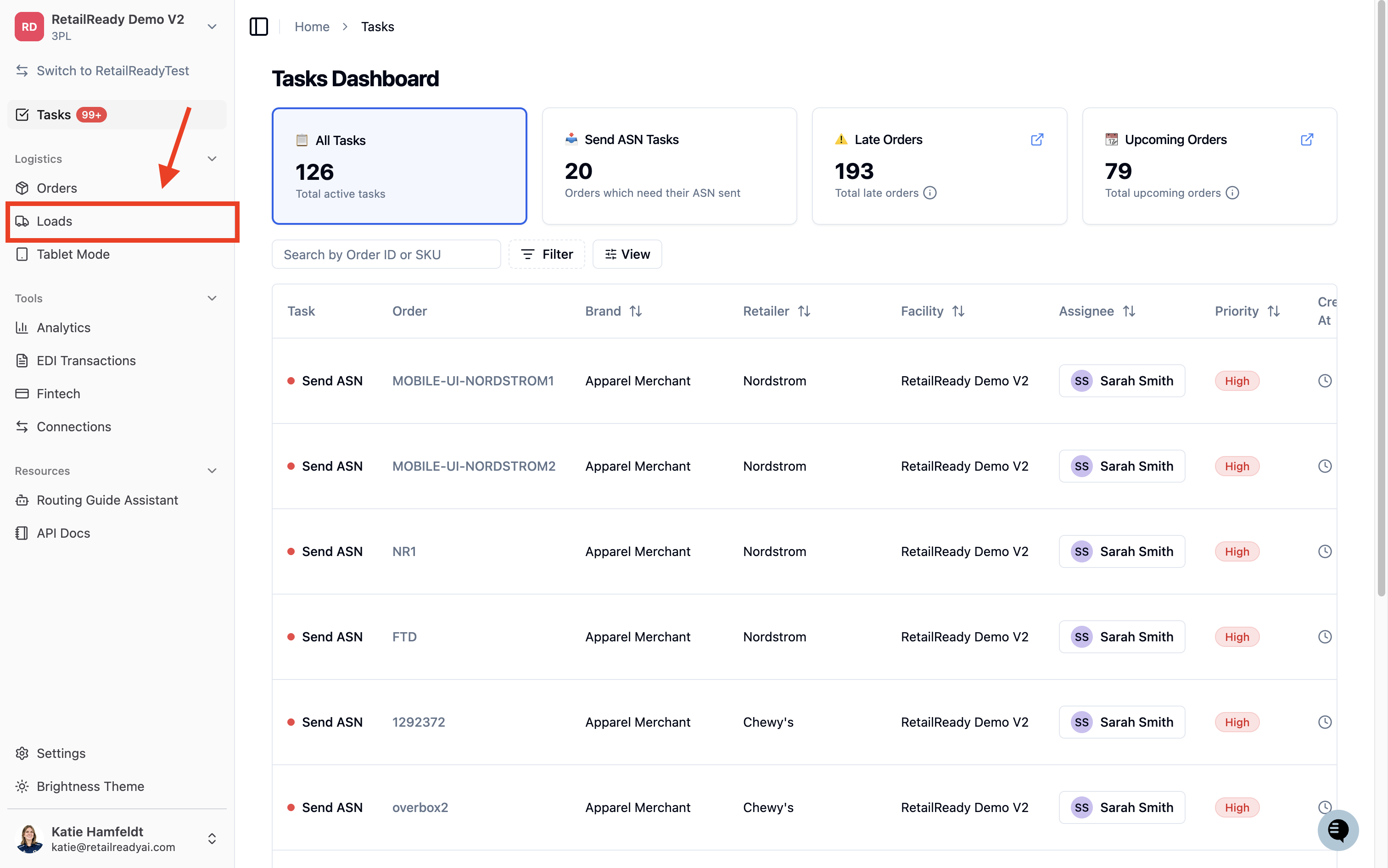Collapse the Tools section
This screenshot has height=868, width=1388.
[x=212, y=298]
